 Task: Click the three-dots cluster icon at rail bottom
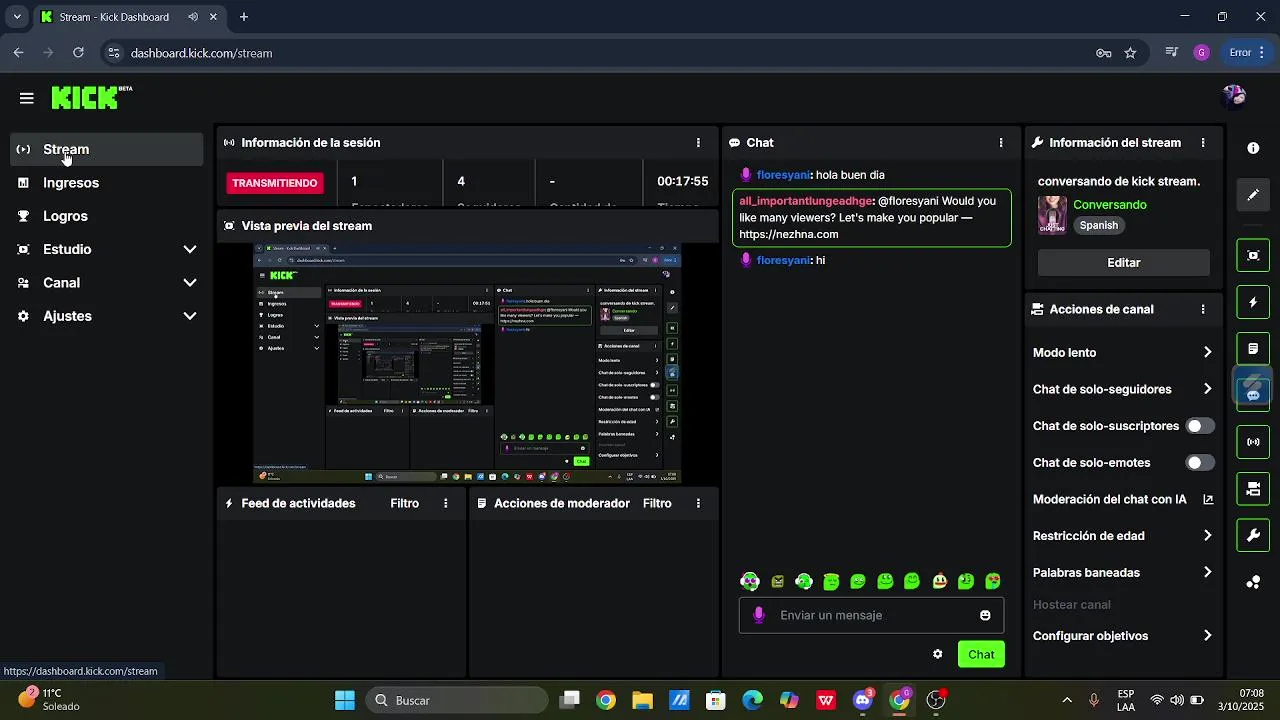1253,582
